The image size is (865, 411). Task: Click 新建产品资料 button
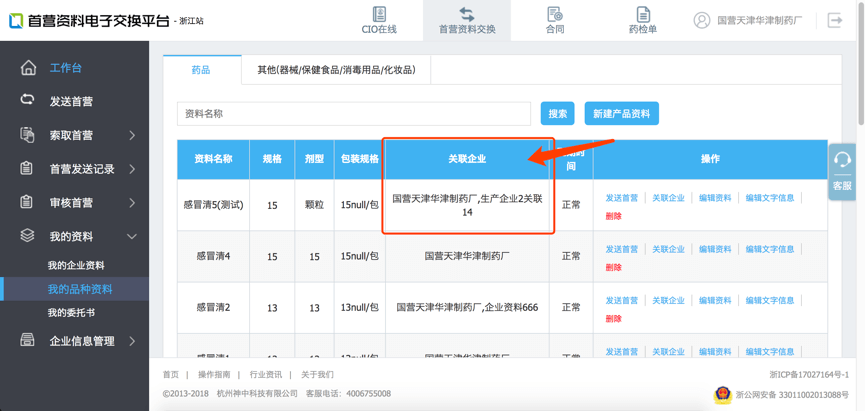click(622, 114)
